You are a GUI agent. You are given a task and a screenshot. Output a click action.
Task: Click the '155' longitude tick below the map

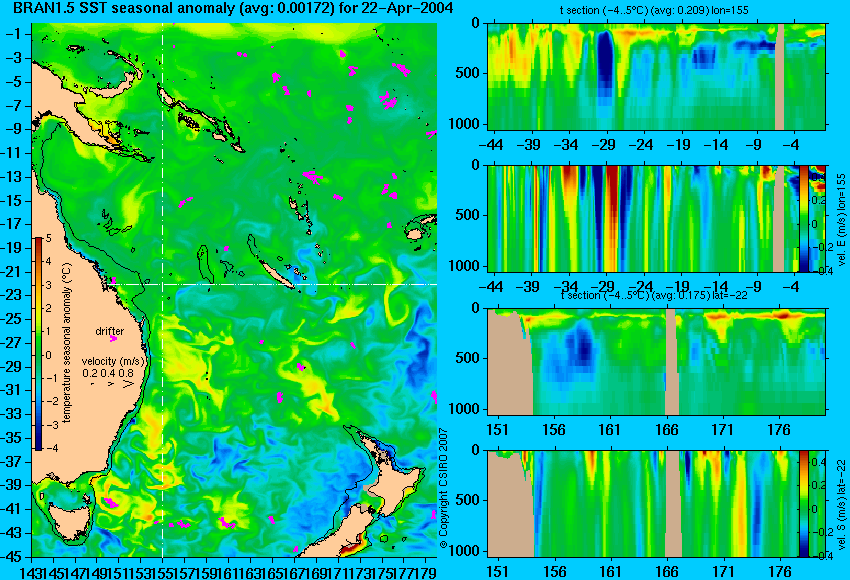pos(163,572)
